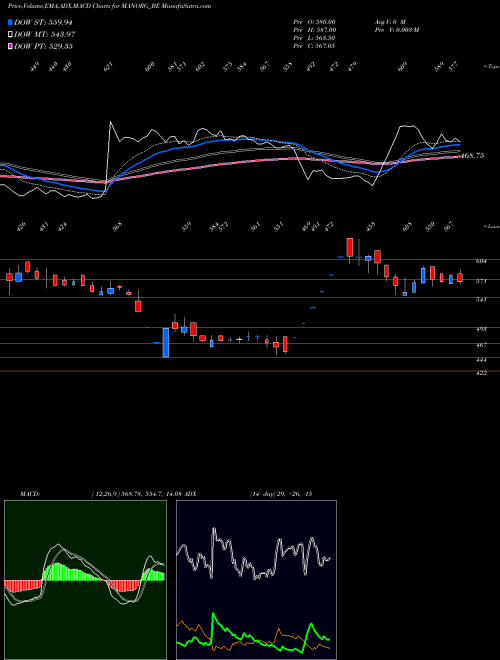Click the 422 price level label
The height and width of the screenshot is (660, 500).
481,373
